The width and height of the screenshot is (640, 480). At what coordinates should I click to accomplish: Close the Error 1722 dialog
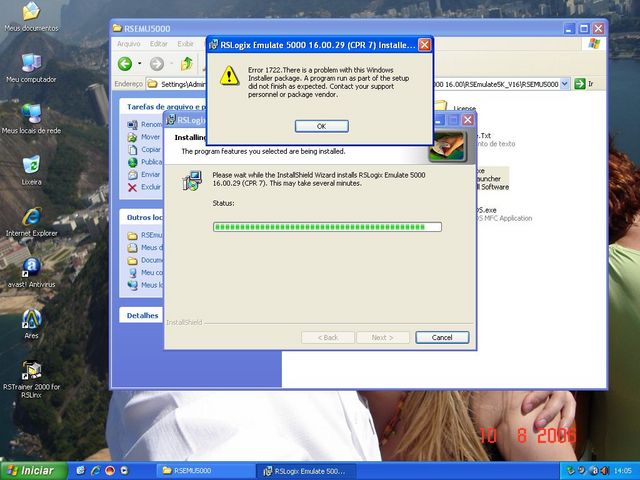point(424,44)
